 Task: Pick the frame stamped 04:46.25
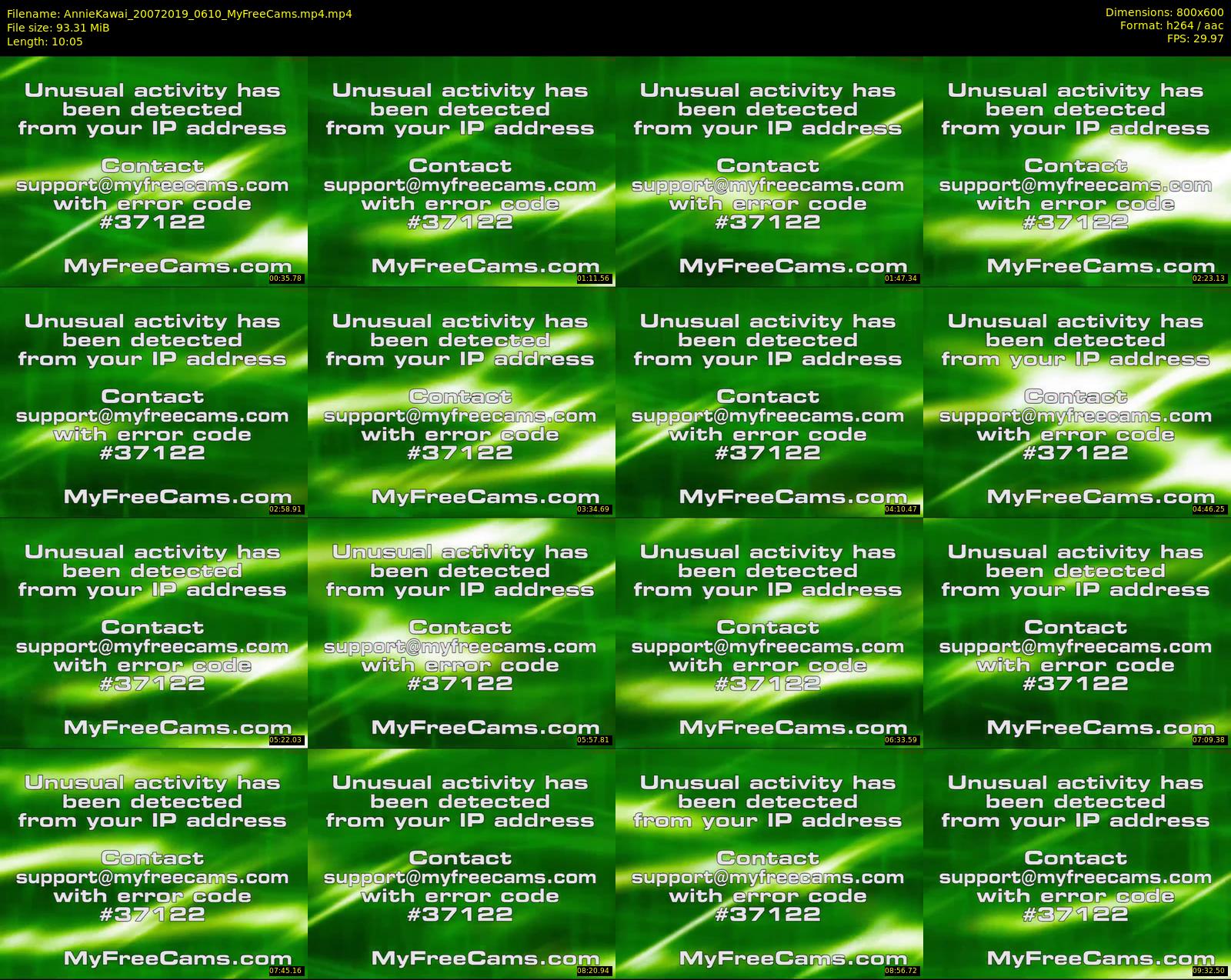(1077, 402)
